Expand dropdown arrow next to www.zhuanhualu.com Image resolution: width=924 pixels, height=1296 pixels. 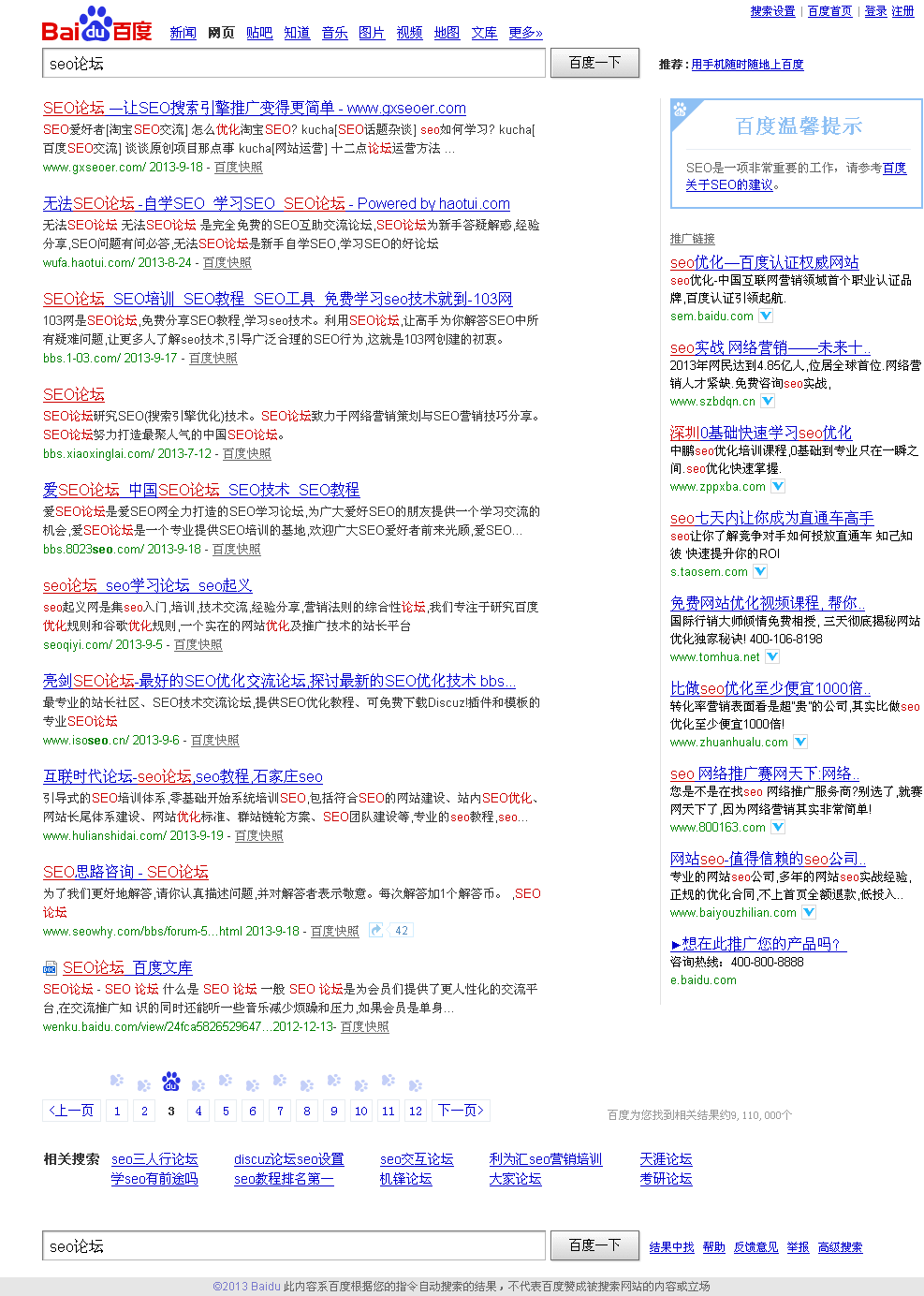coord(800,742)
